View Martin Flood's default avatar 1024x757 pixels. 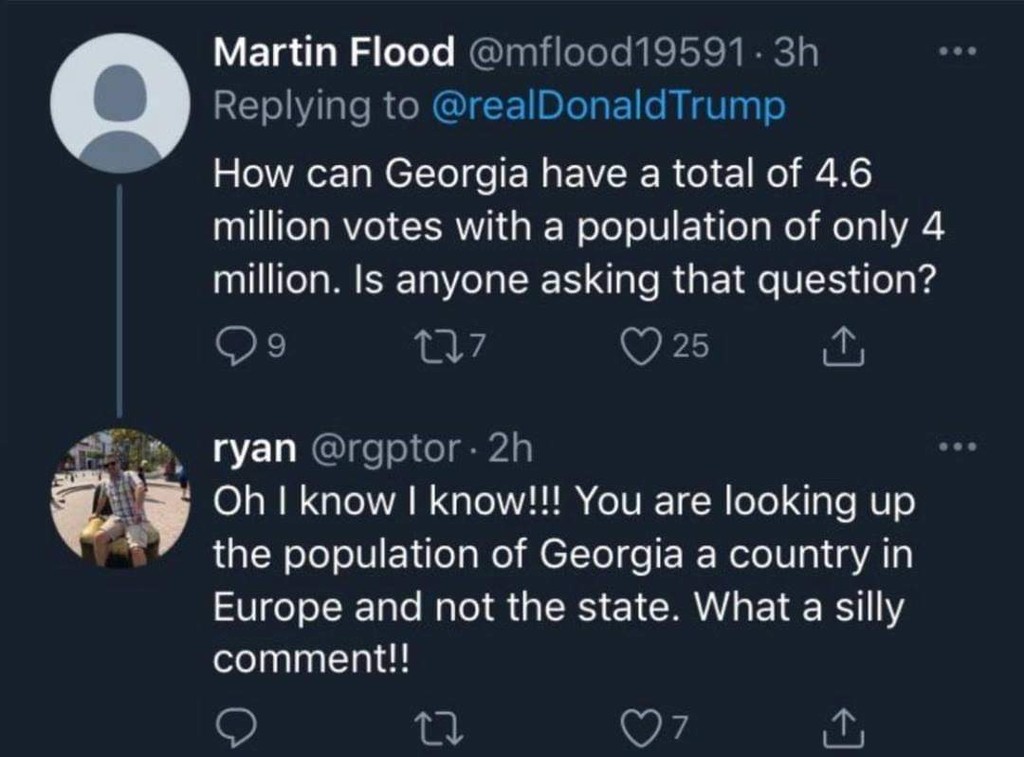pos(120,103)
